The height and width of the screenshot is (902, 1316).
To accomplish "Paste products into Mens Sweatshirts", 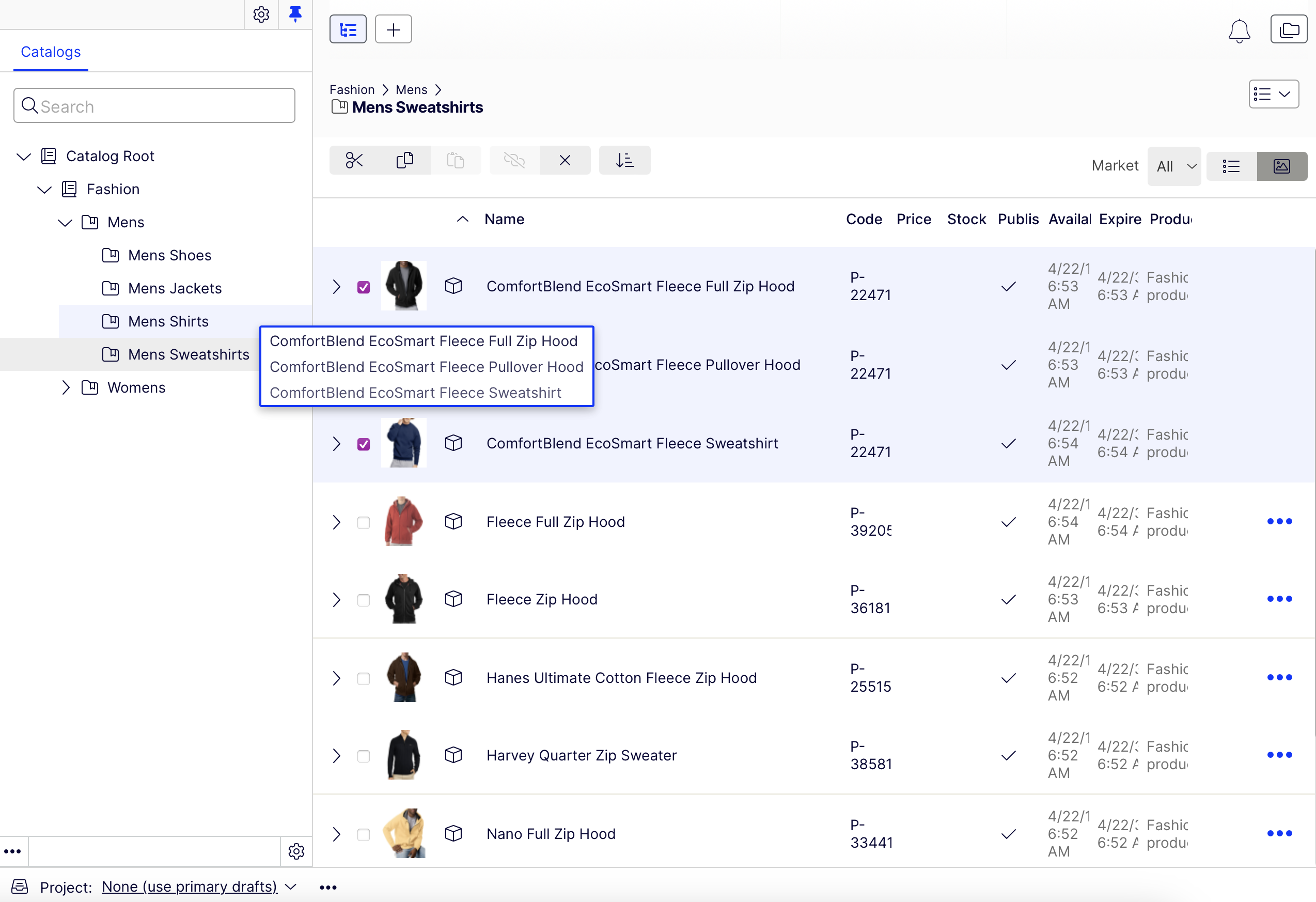I will pyautogui.click(x=457, y=160).
